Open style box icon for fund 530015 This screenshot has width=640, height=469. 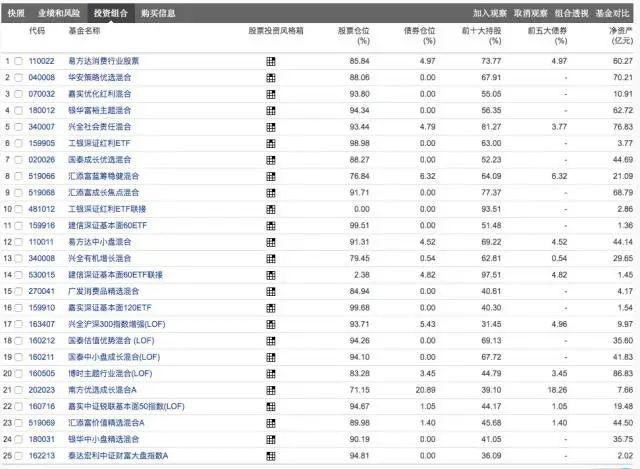pyautogui.click(x=271, y=275)
